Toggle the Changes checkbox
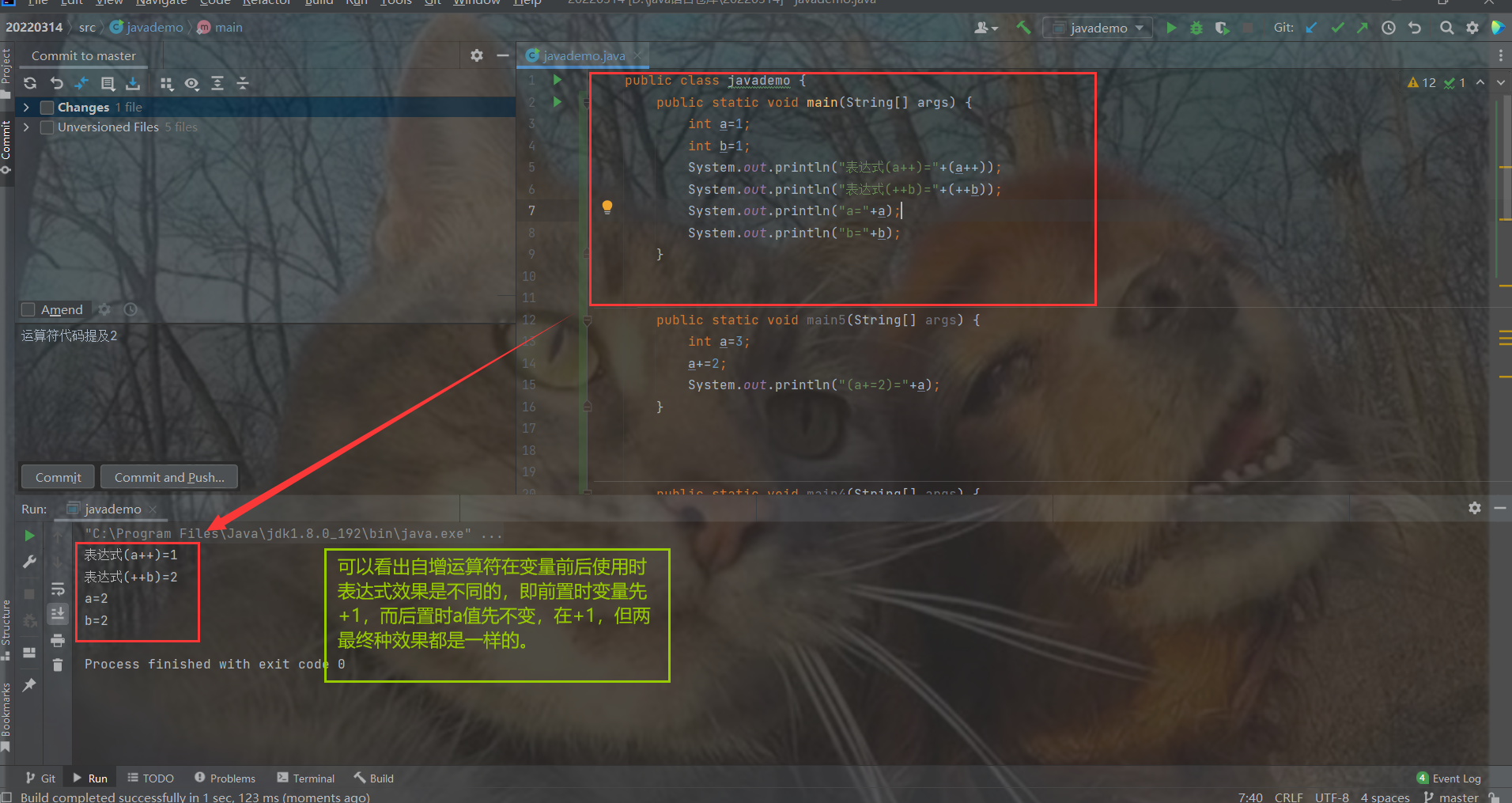1512x803 pixels. [x=47, y=107]
